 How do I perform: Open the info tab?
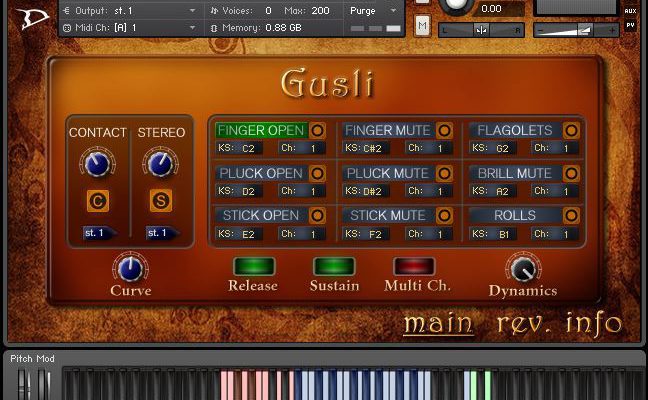[x=593, y=324]
